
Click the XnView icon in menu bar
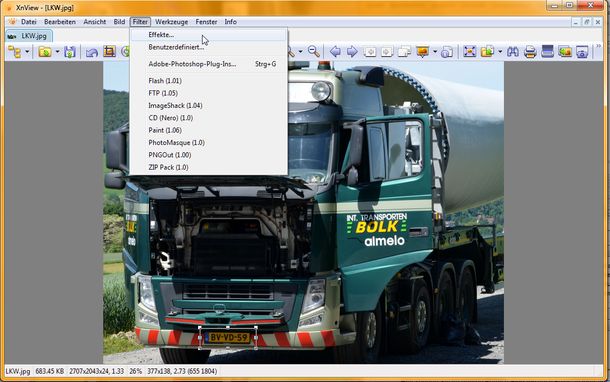pos(12,22)
